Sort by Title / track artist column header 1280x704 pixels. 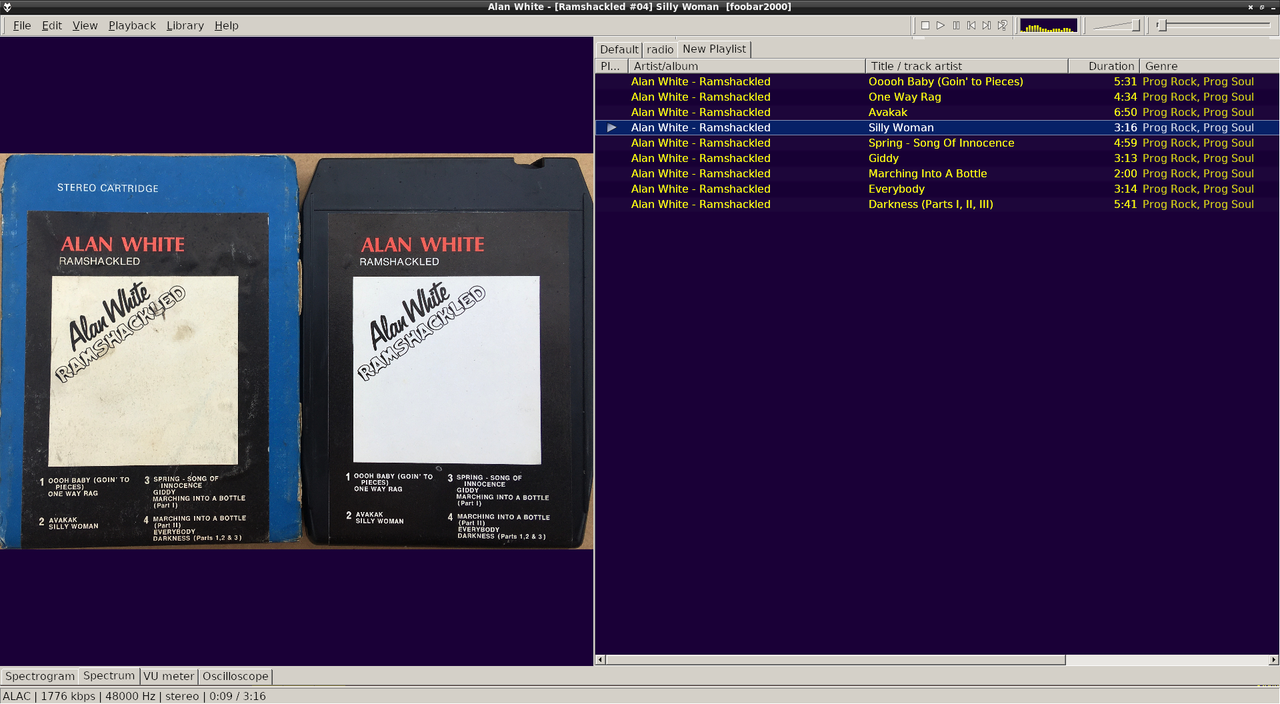tap(966, 66)
